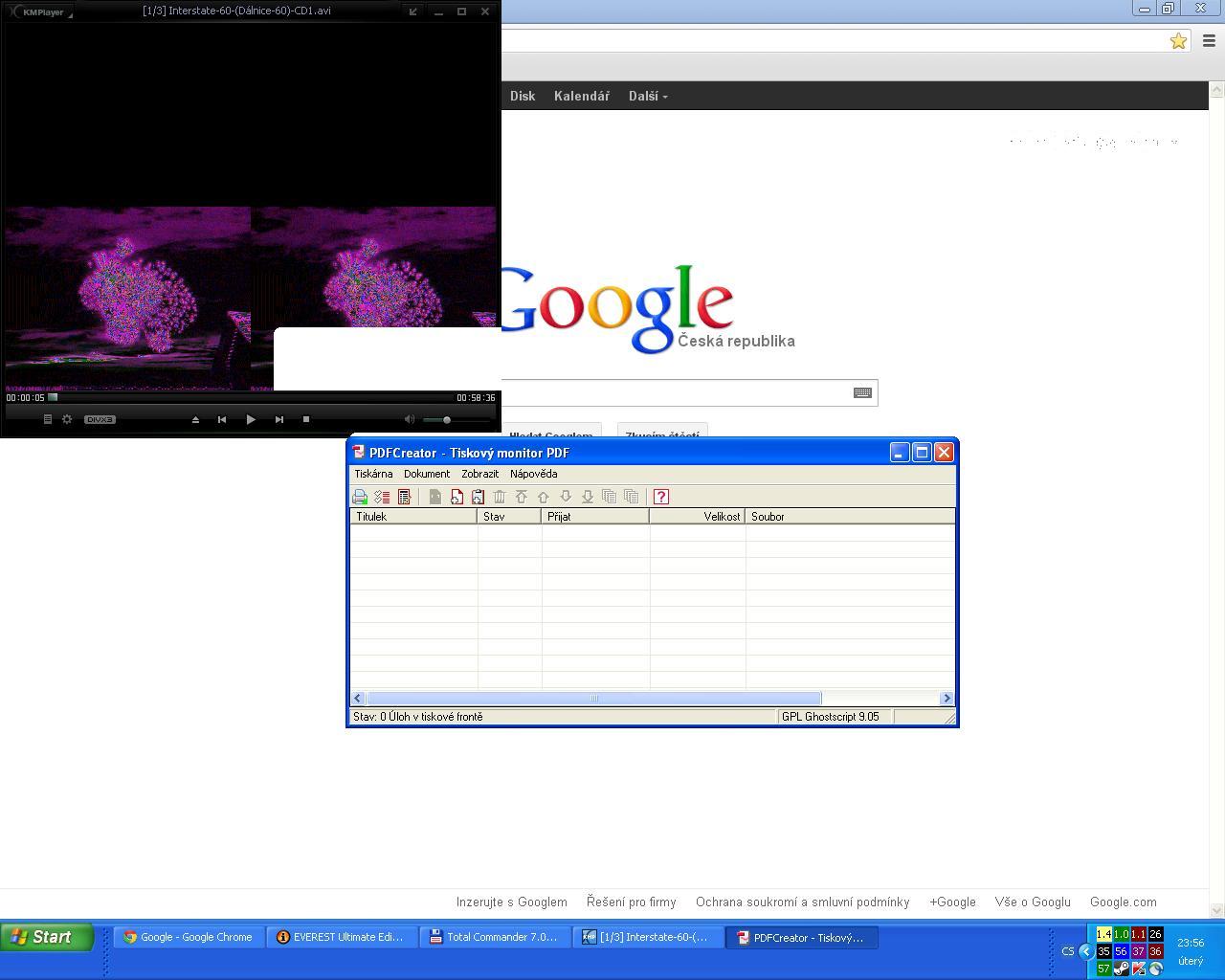Click the remaining time display 00:58:36

pos(476,397)
